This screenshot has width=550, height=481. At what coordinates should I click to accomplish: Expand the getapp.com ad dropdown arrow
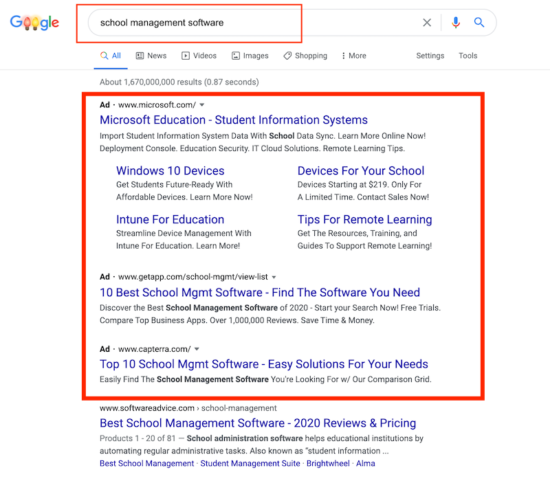[274, 277]
